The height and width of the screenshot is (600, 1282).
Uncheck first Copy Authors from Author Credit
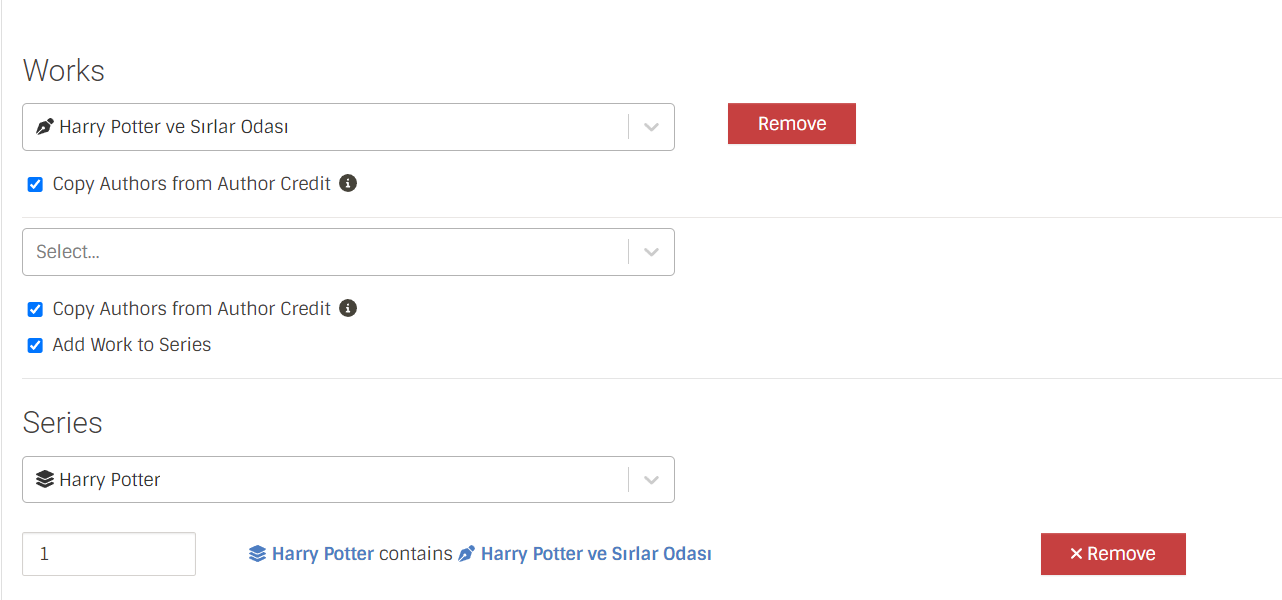(35, 185)
